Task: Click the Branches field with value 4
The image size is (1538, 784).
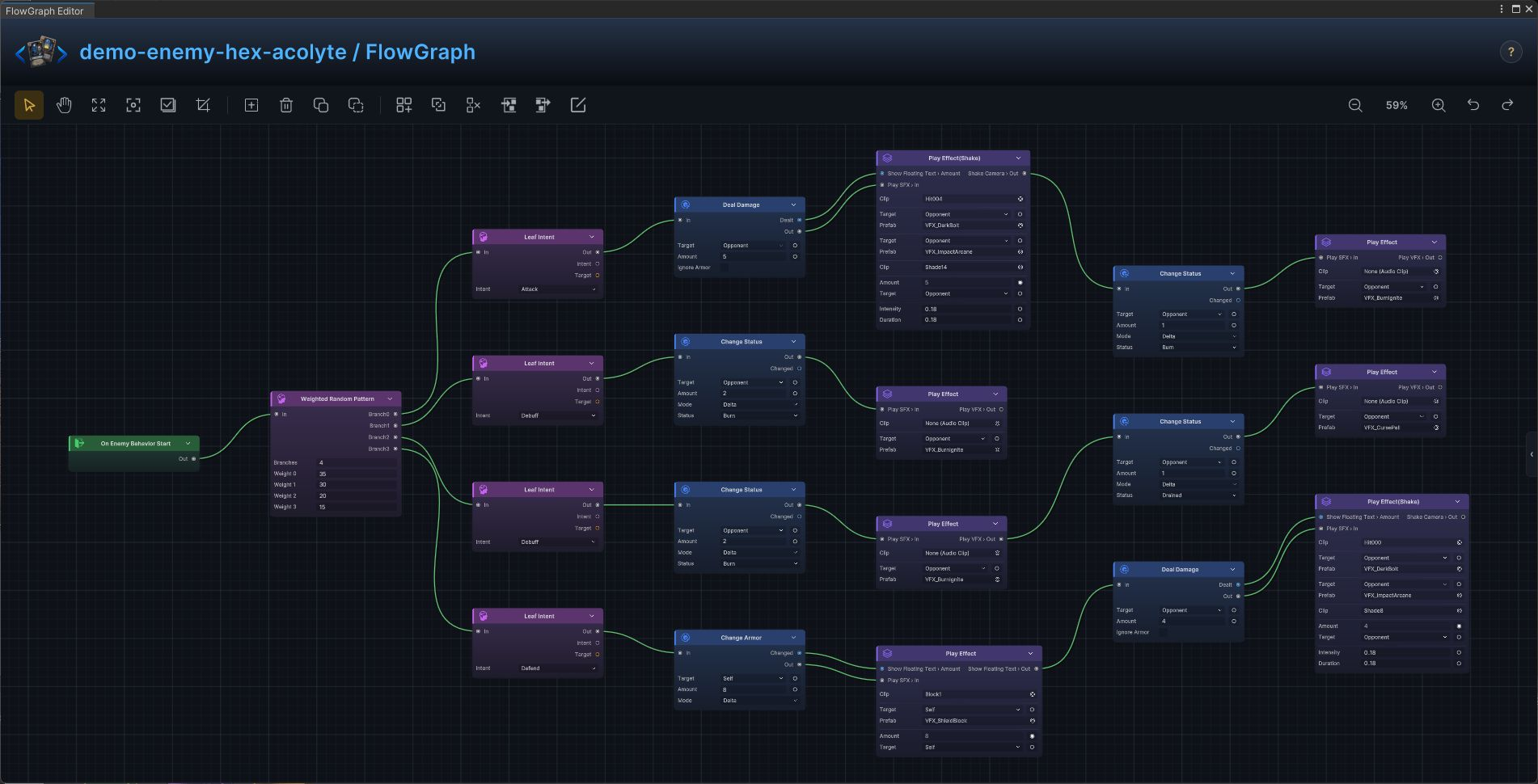Action: pyautogui.click(x=357, y=463)
